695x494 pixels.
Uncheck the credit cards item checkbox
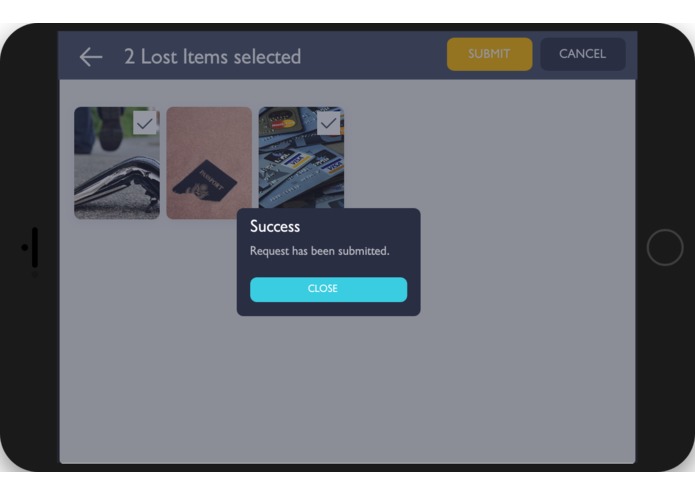coord(328,123)
